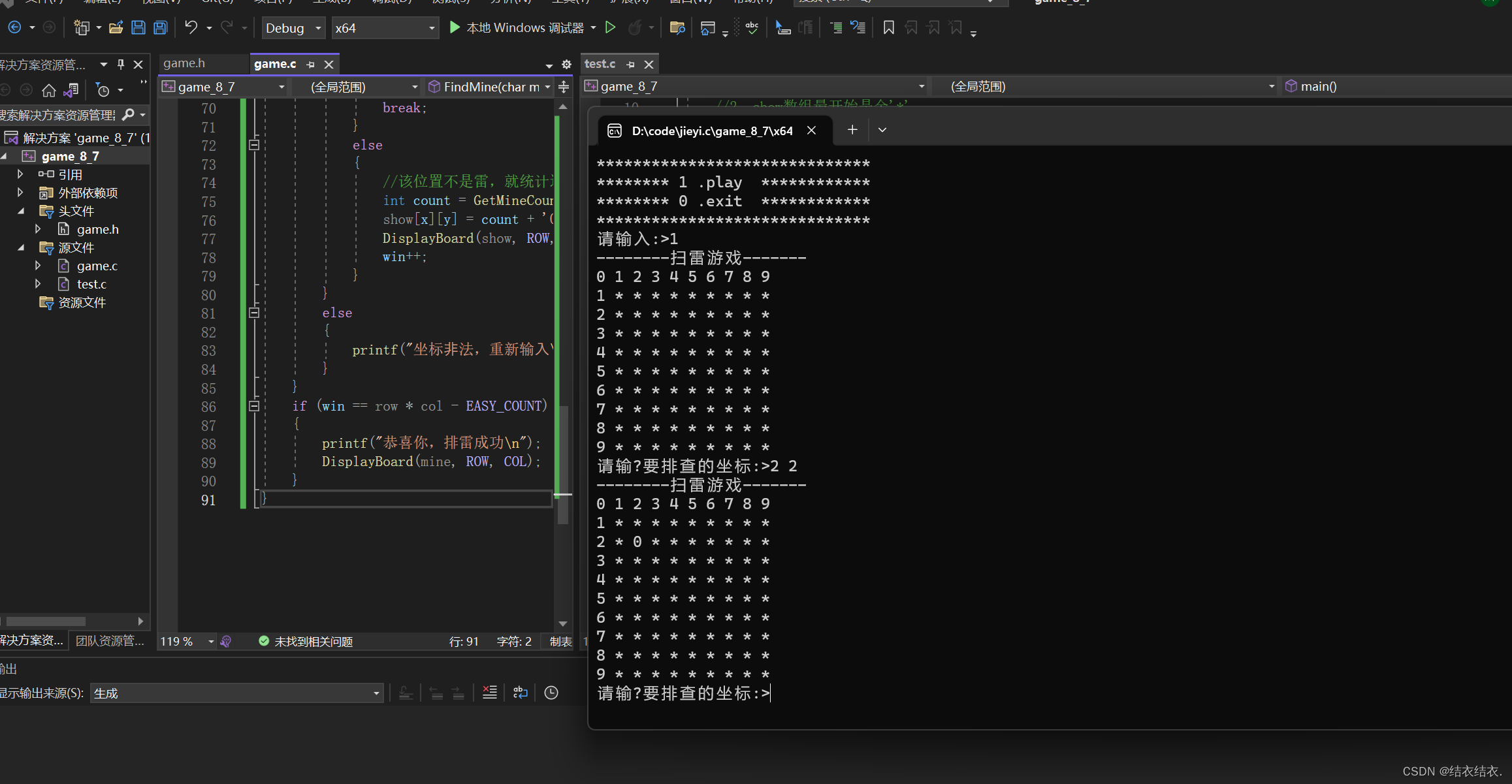Click the Solution Explorer horizontal scrollbar
This screenshot has height=784, width=1512.
46,621
